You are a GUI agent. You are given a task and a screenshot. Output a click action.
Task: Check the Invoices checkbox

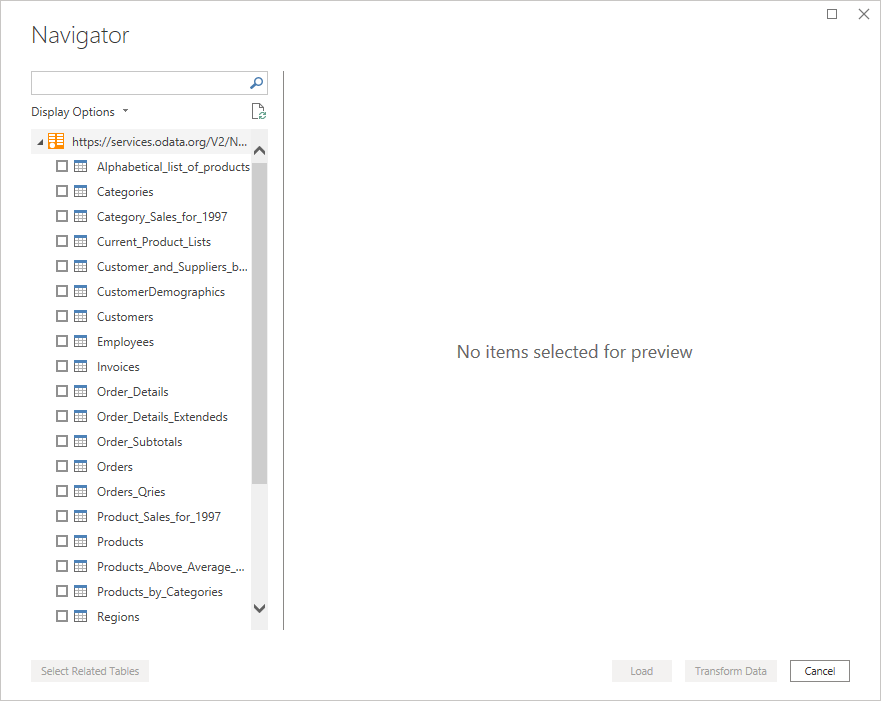[x=62, y=366]
